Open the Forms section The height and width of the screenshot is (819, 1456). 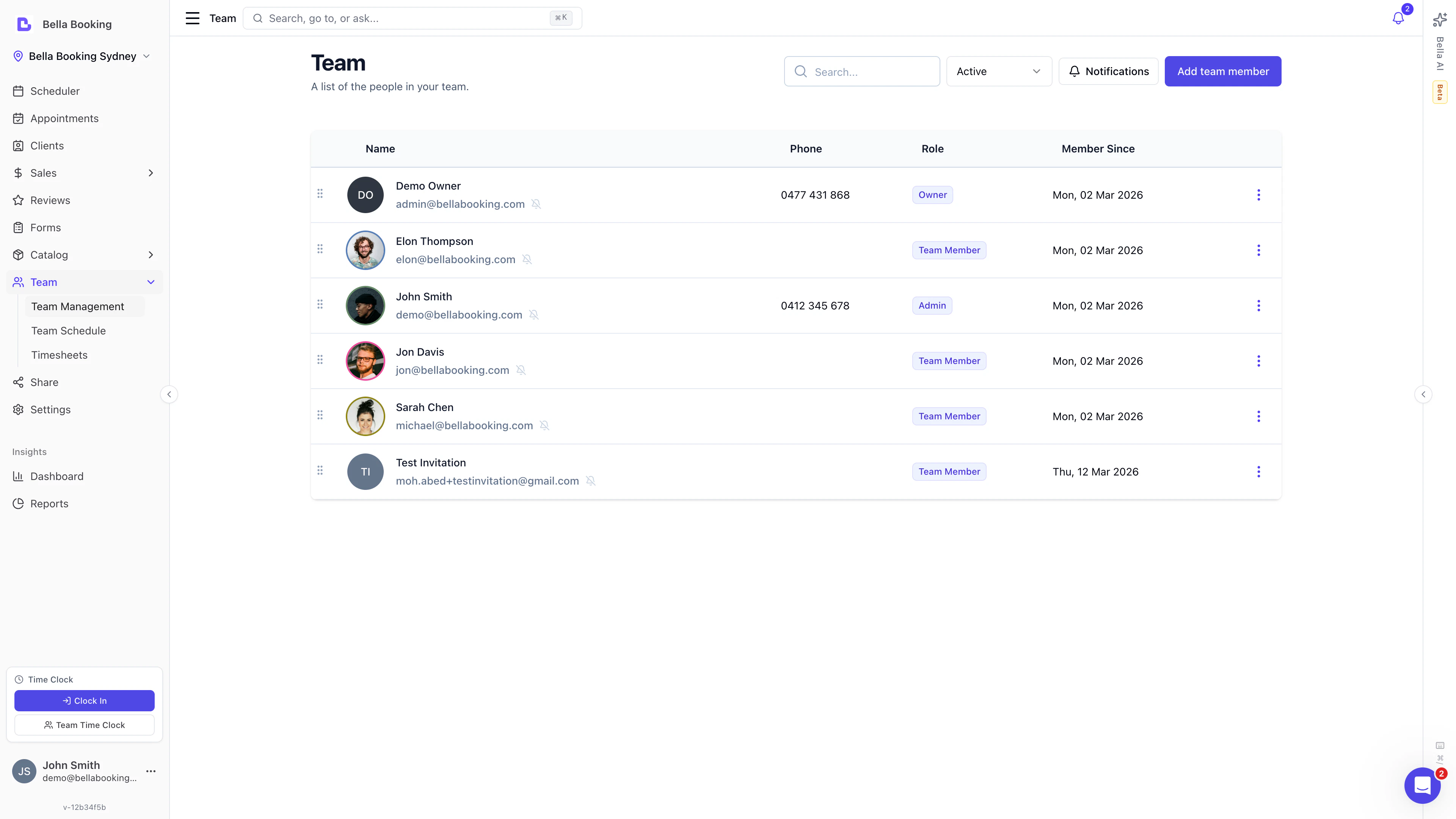pos(45,227)
